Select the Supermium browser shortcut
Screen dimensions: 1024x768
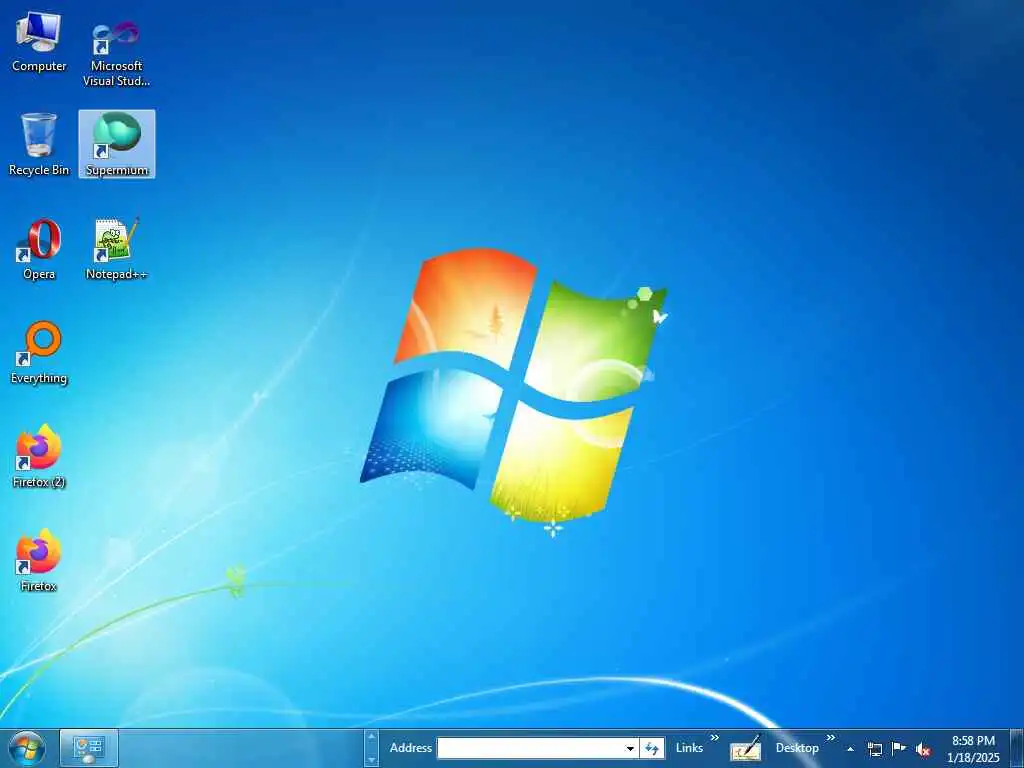pyautogui.click(x=117, y=144)
